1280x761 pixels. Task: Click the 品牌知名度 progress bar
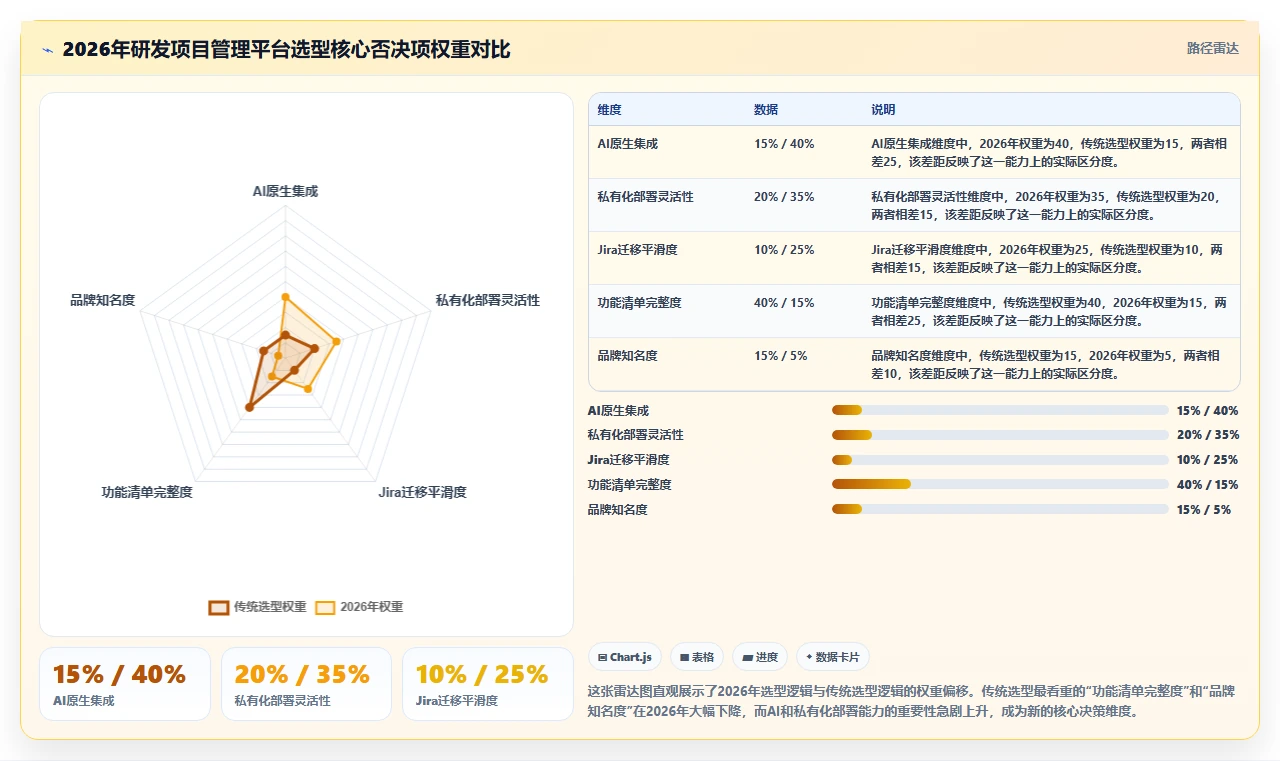1000,509
